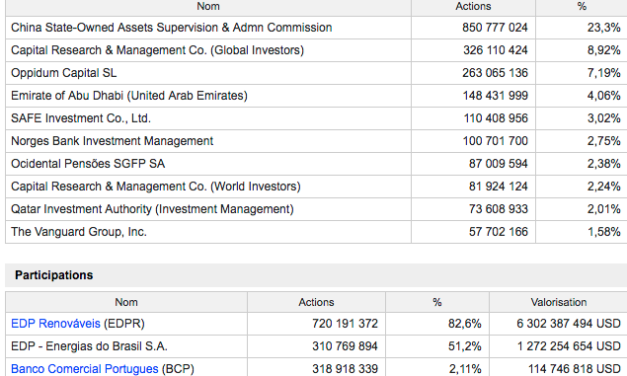The height and width of the screenshot is (376, 627).
Task: Click the Participations section heading
Action: [54, 275]
